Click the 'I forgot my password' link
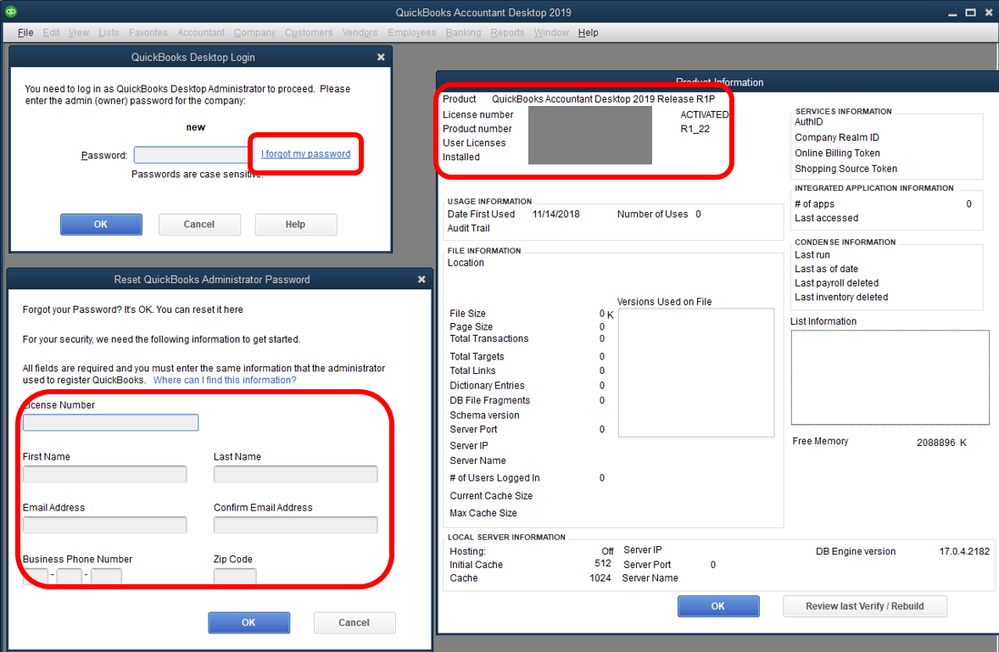The width and height of the screenshot is (999, 652). pos(306,154)
